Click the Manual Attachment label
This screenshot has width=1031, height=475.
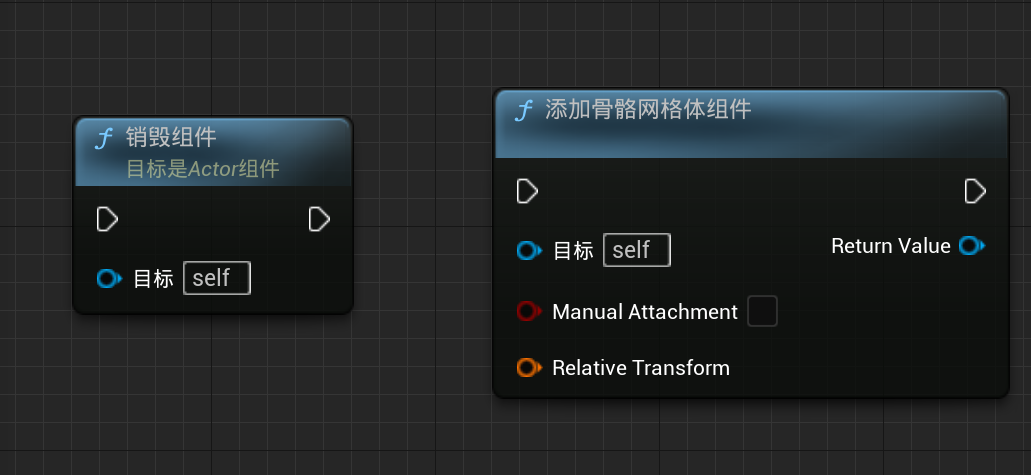click(x=645, y=311)
